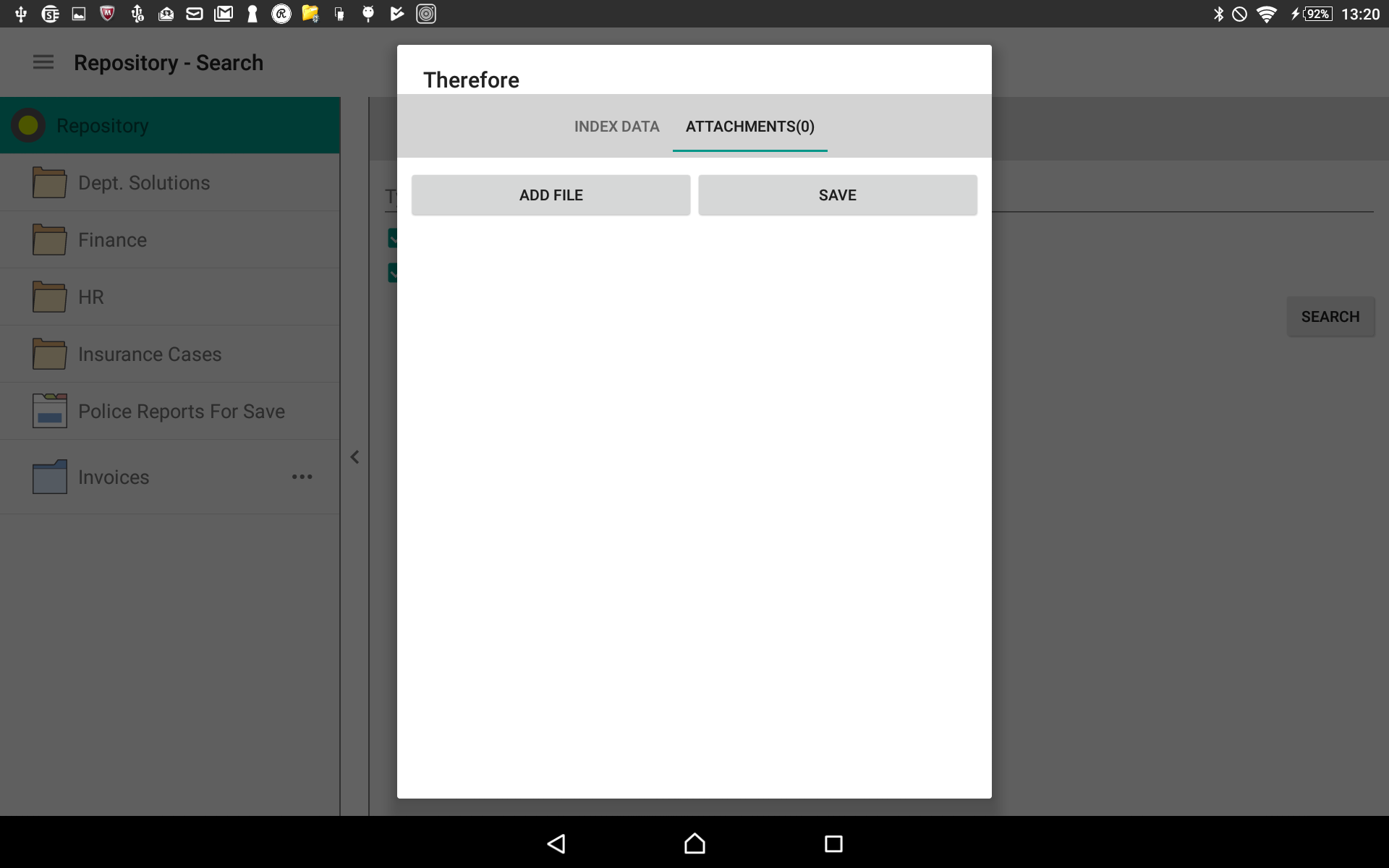The width and height of the screenshot is (1389, 868).
Task: Tap the yellow Repository circle icon
Action: coord(28,124)
